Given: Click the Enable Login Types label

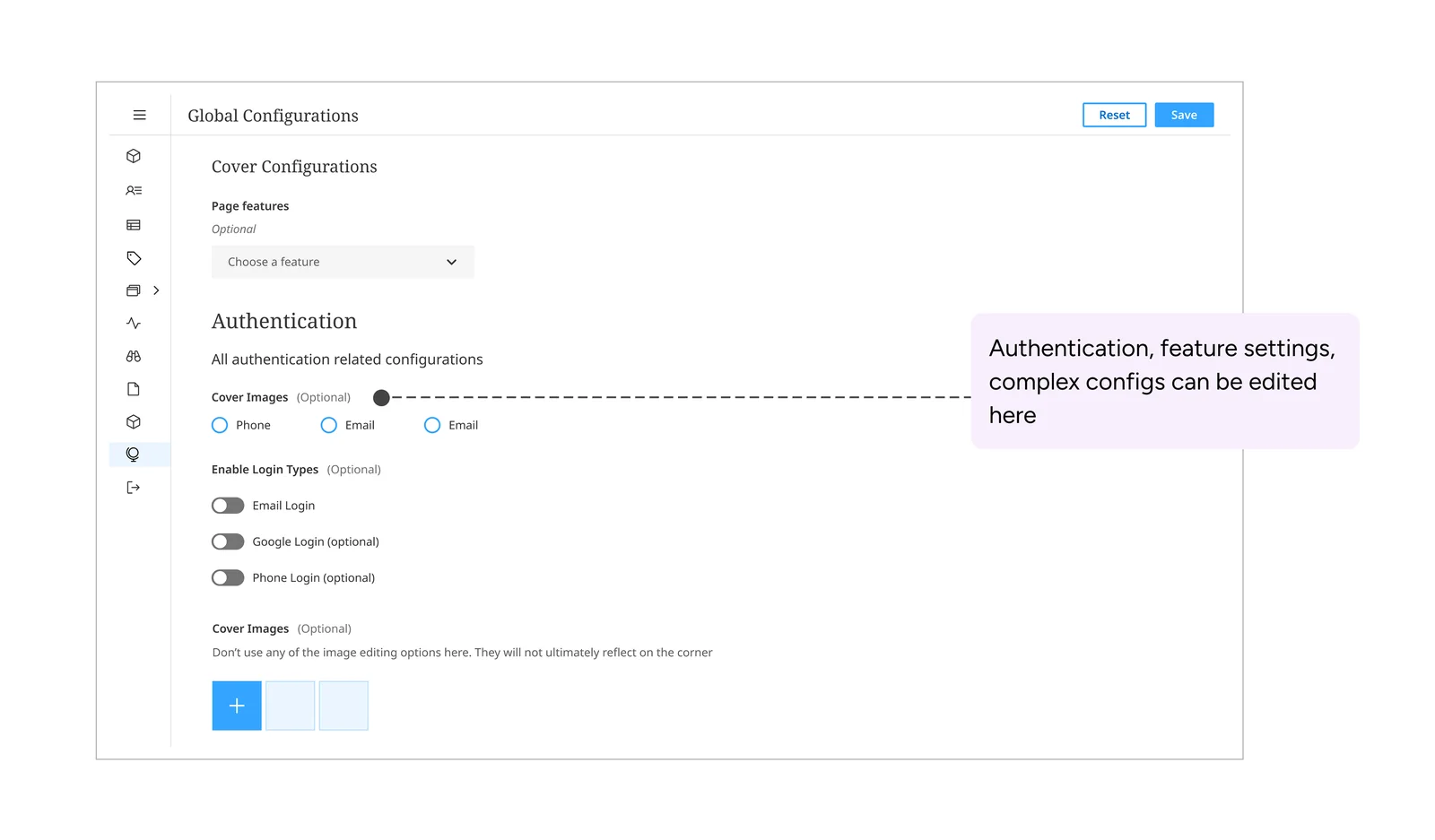Looking at the screenshot, I should (x=265, y=470).
